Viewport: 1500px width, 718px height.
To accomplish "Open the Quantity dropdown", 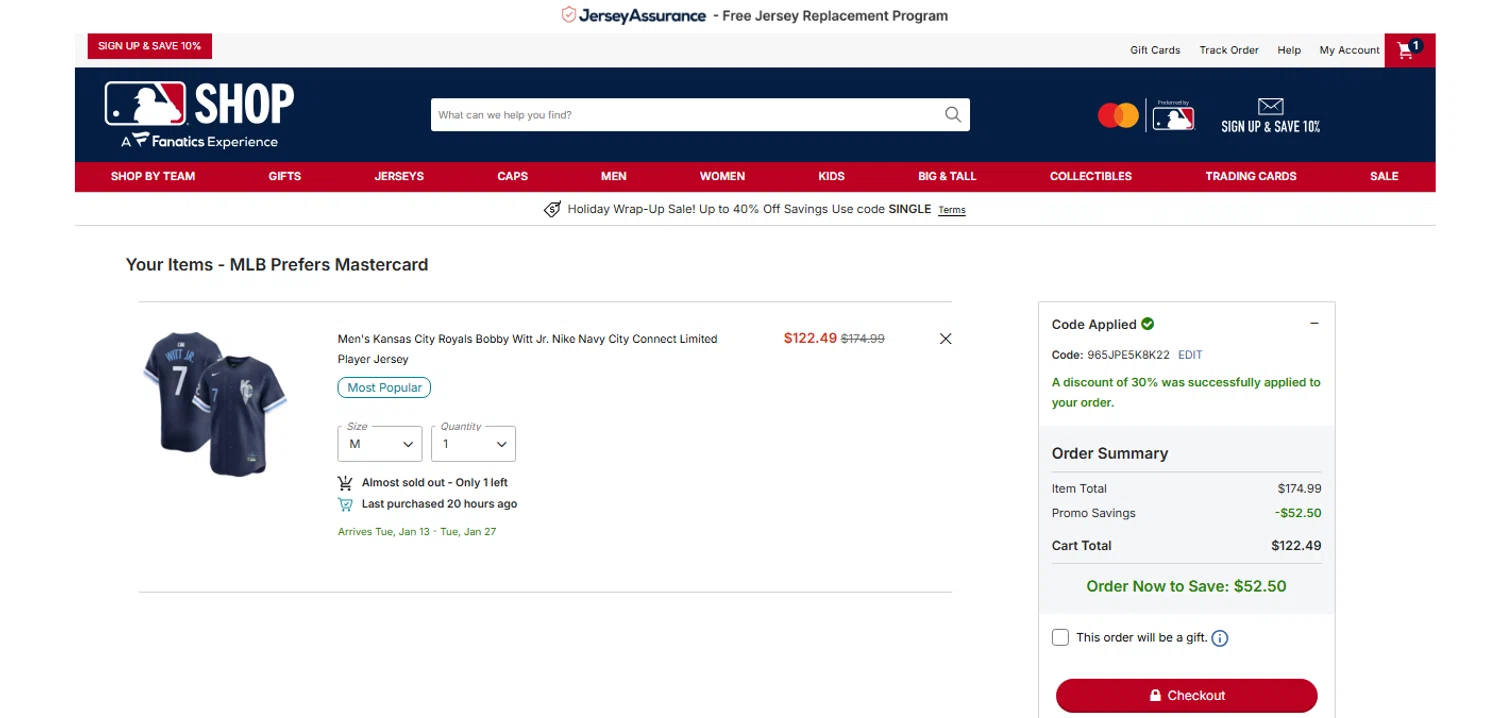I will click(x=473, y=444).
